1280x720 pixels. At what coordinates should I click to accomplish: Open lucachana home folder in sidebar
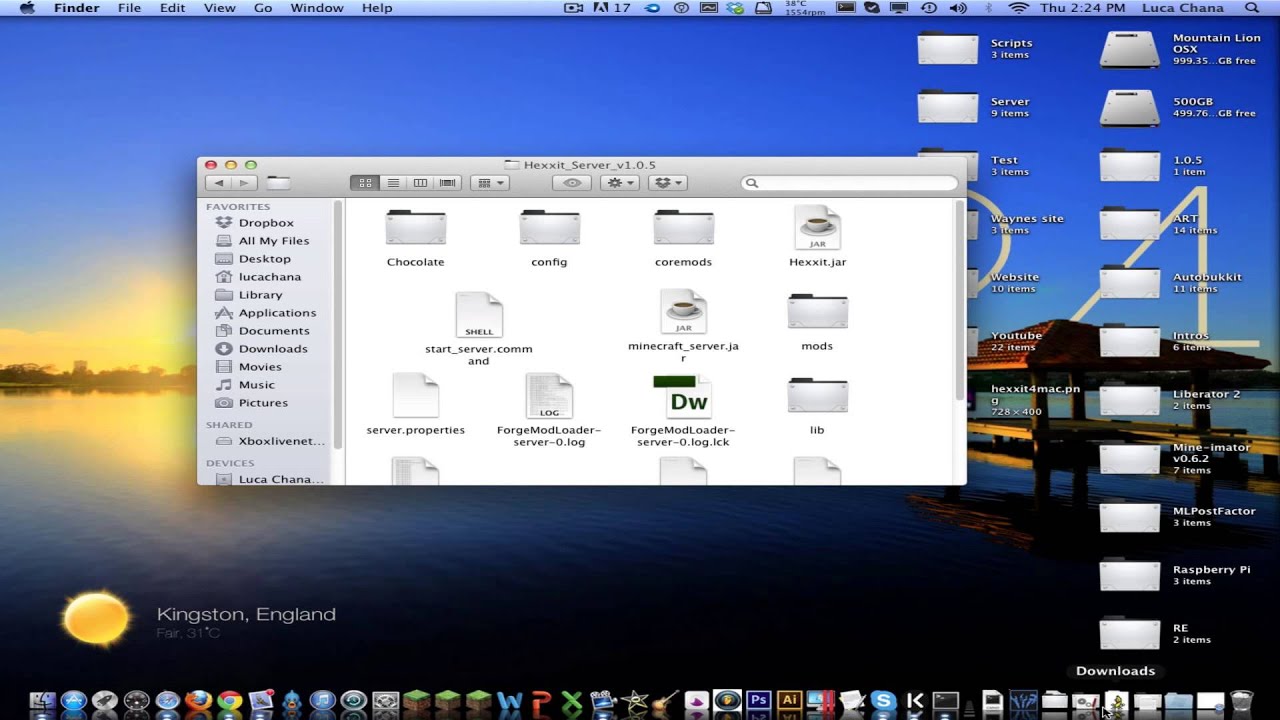[269, 277]
